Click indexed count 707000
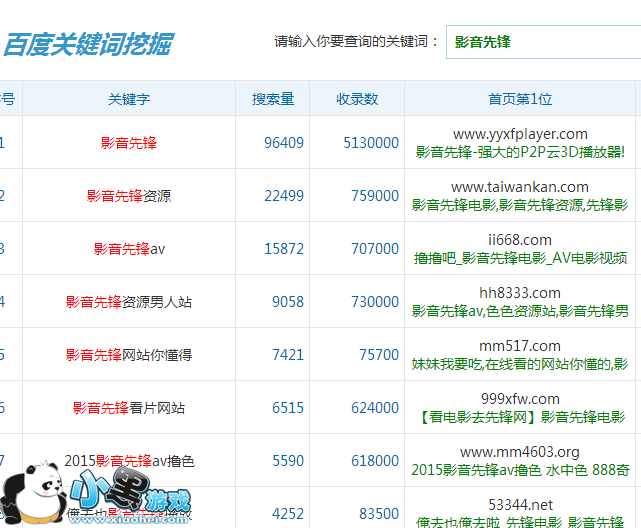Screen dimensions: 641x528 coord(375,248)
